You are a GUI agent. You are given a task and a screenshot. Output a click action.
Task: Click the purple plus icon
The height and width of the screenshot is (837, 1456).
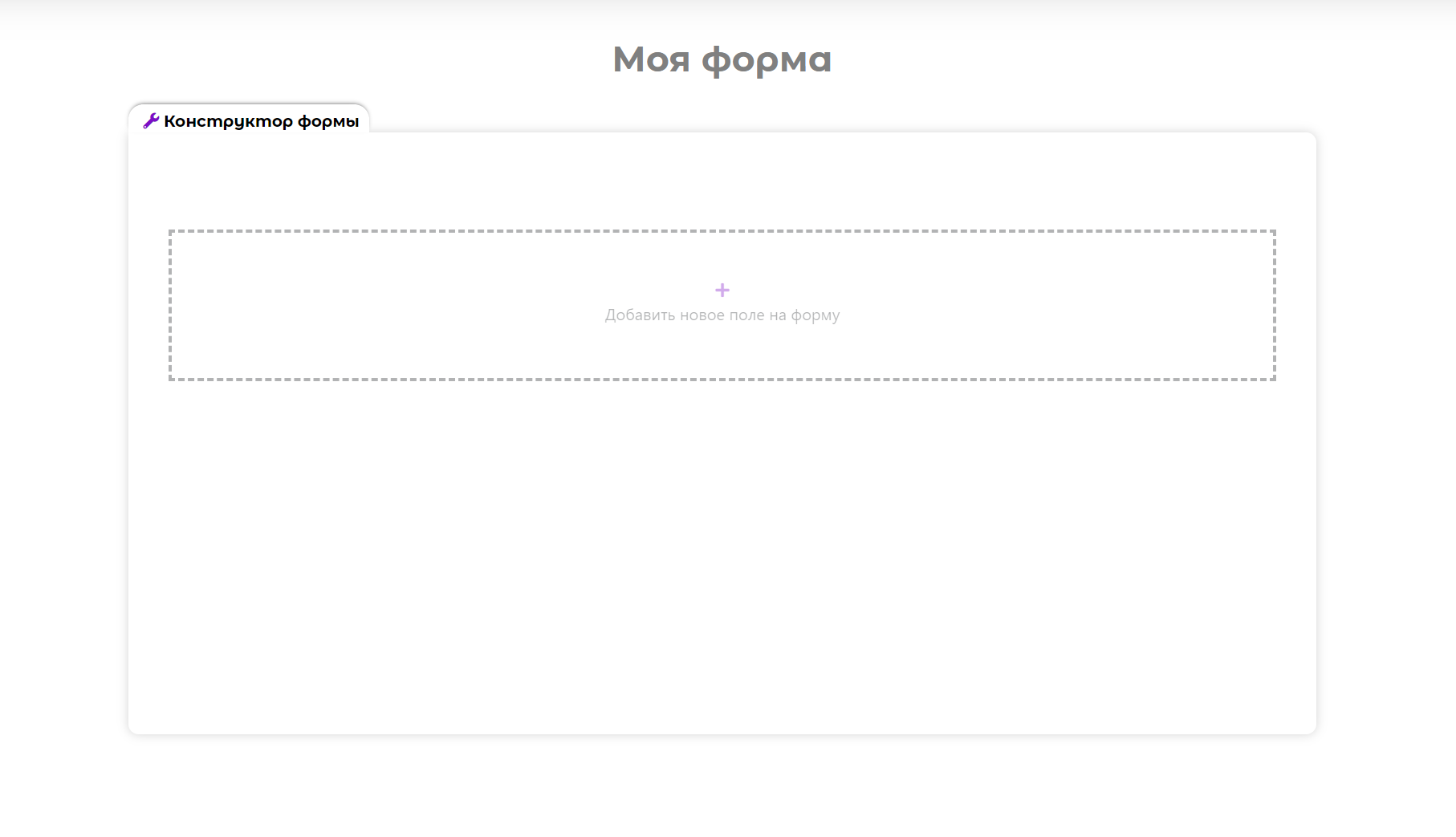click(722, 290)
